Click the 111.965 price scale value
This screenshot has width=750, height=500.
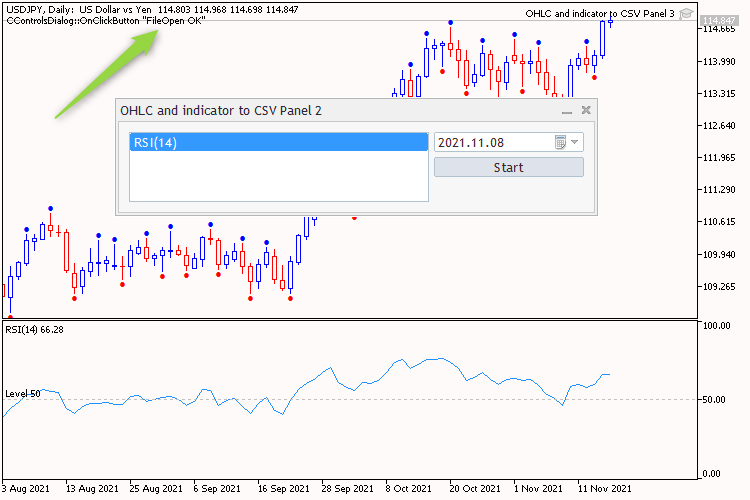[x=719, y=157]
